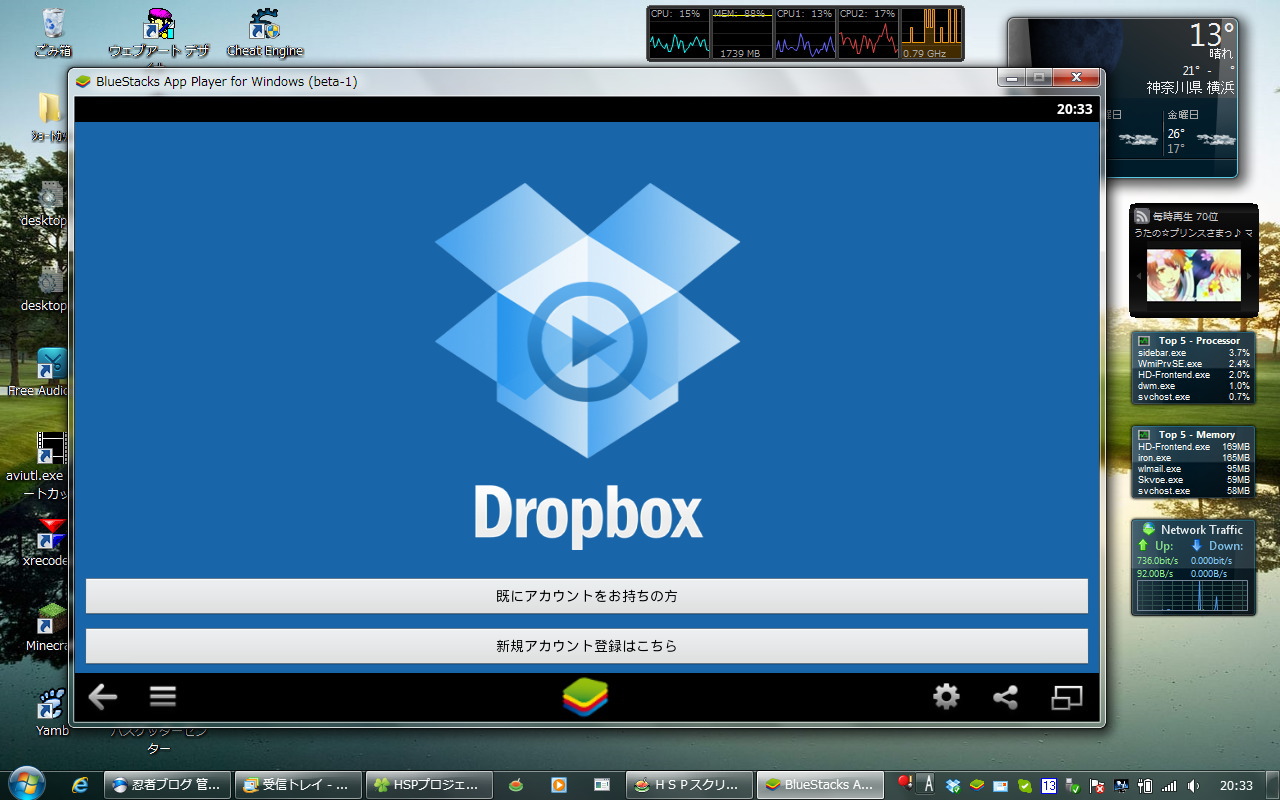Viewport: 1280px width, 800px height.
Task: Open the network signal tray icon
Action: coord(1169,786)
